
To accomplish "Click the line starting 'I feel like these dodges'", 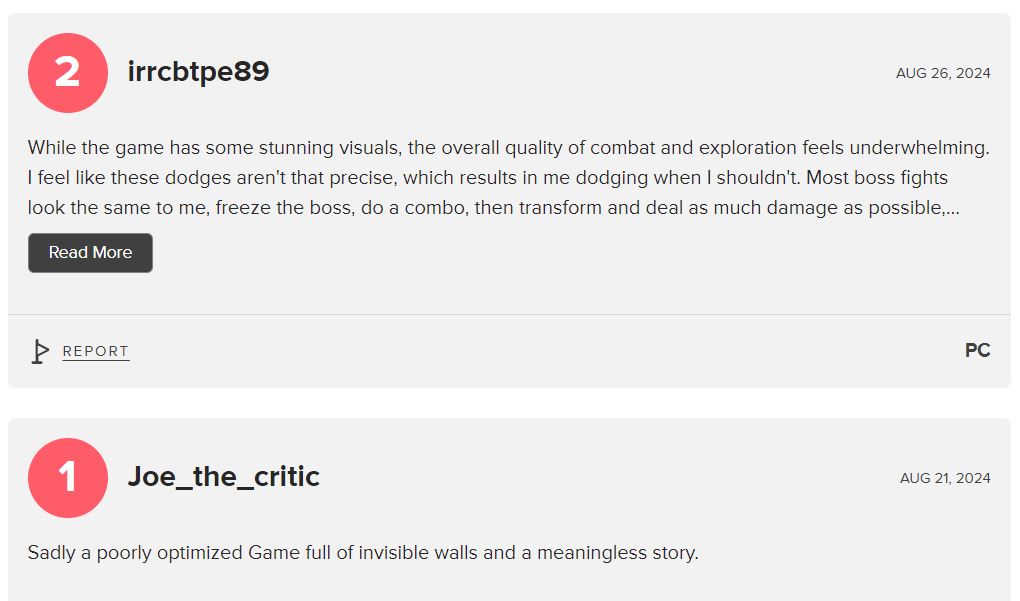I will (488, 178).
